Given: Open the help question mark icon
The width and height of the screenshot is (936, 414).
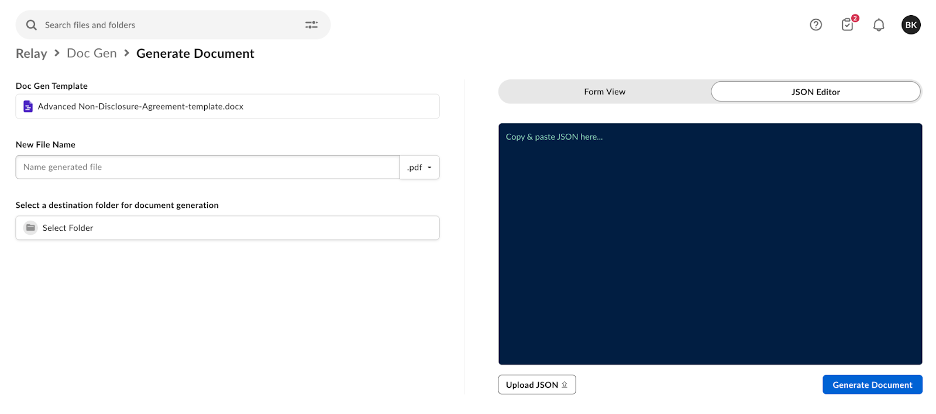Looking at the screenshot, I should pos(816,25).
